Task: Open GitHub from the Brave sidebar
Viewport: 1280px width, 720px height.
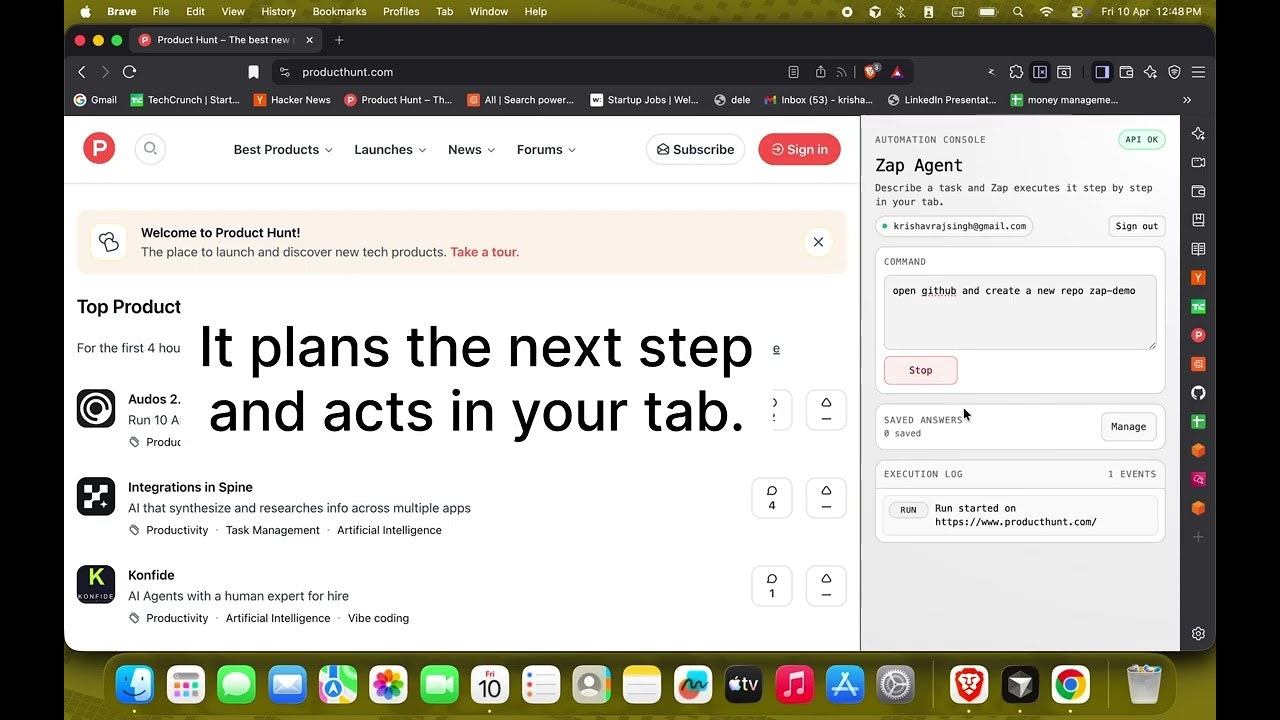Action: tap(1198, 393)
